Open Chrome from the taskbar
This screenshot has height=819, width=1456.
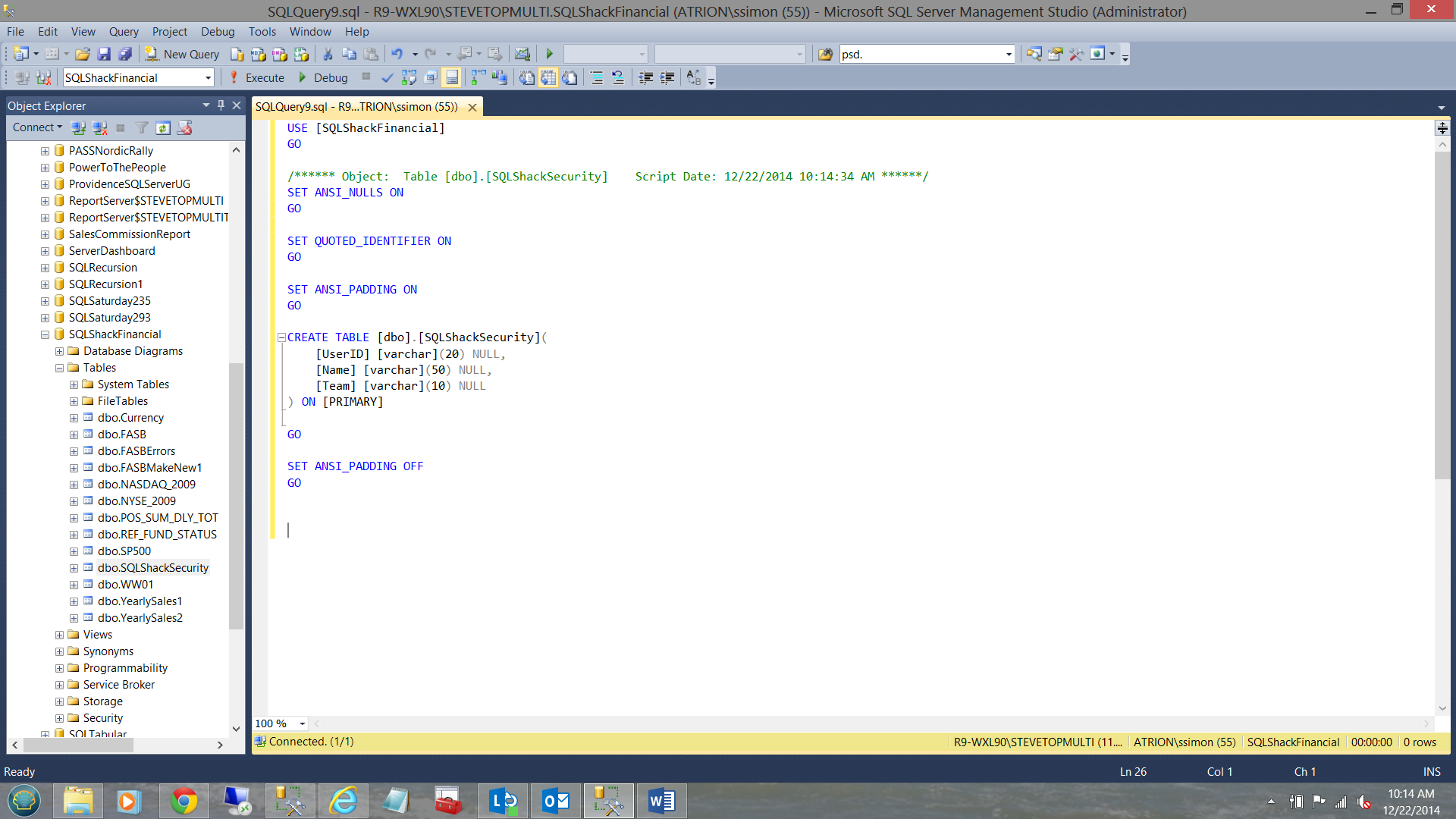[184, 801]
